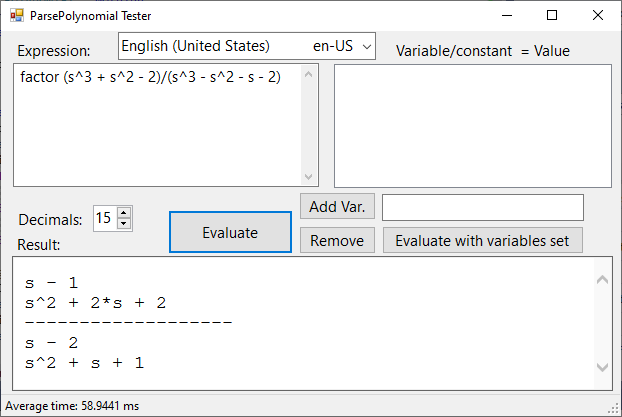
Task: Click the Decimals number field showing 15
Action: point(105,218)
